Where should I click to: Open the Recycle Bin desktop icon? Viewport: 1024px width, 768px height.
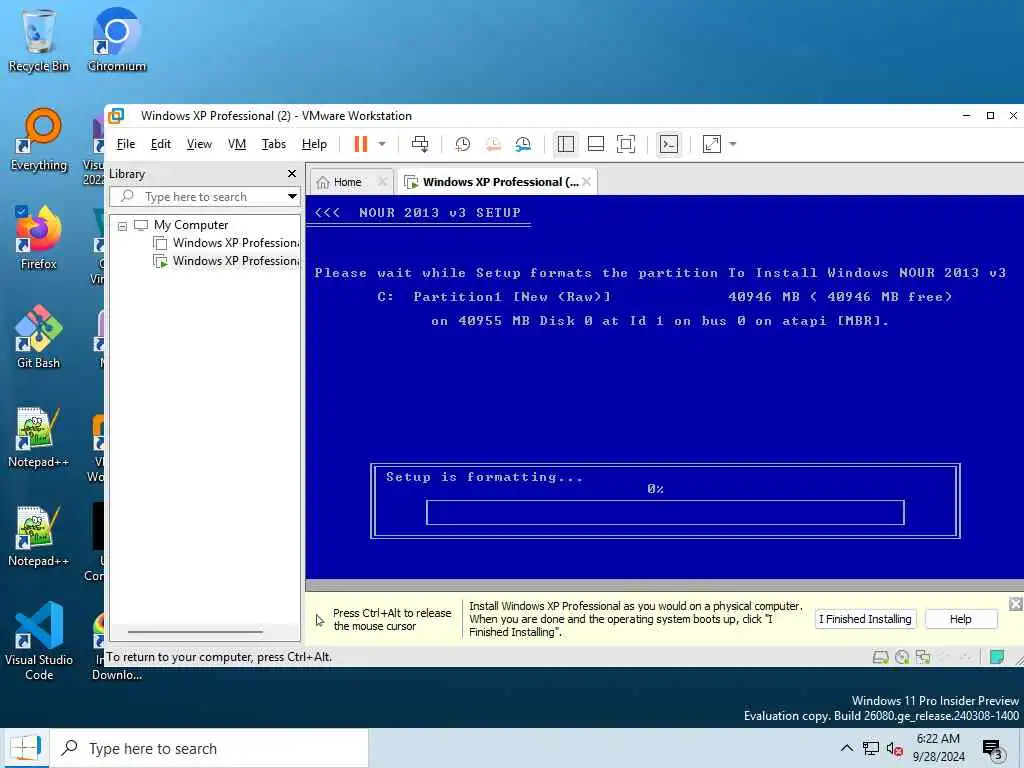click(x=39, y=40)
